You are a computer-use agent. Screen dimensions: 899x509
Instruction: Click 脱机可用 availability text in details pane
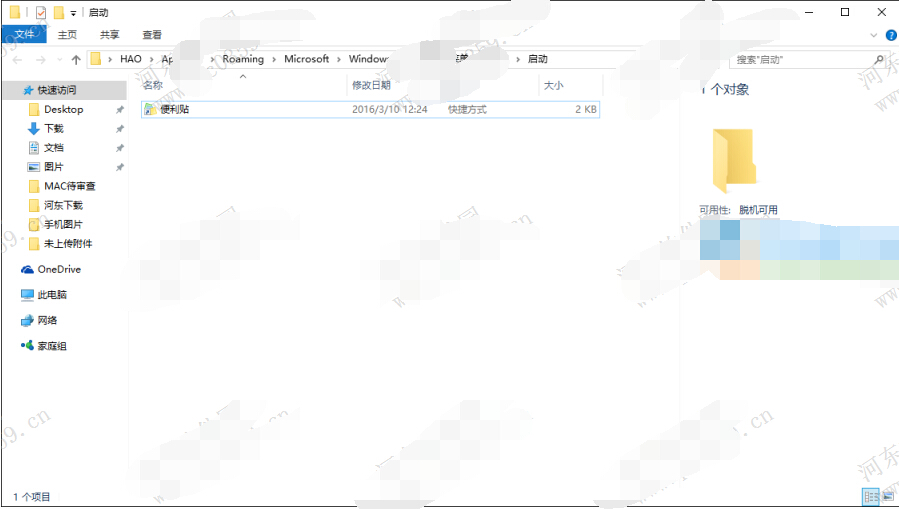759,210
